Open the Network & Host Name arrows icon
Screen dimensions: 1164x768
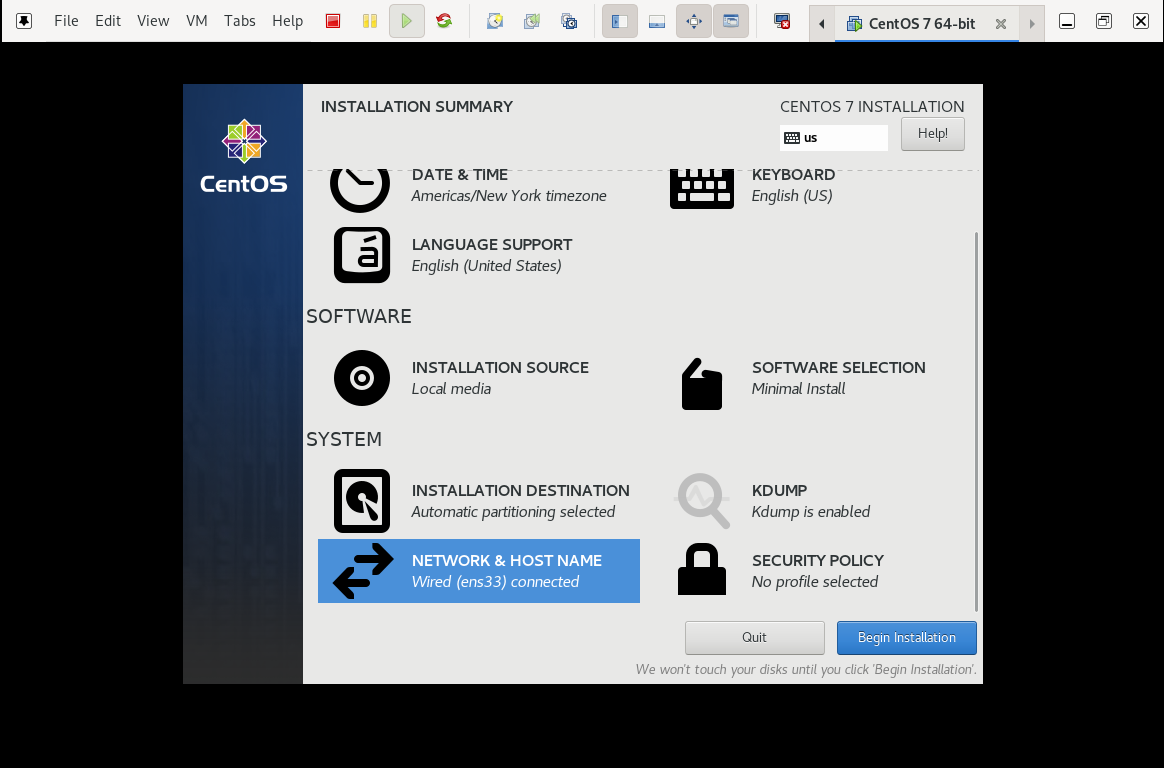pos(362,571)
